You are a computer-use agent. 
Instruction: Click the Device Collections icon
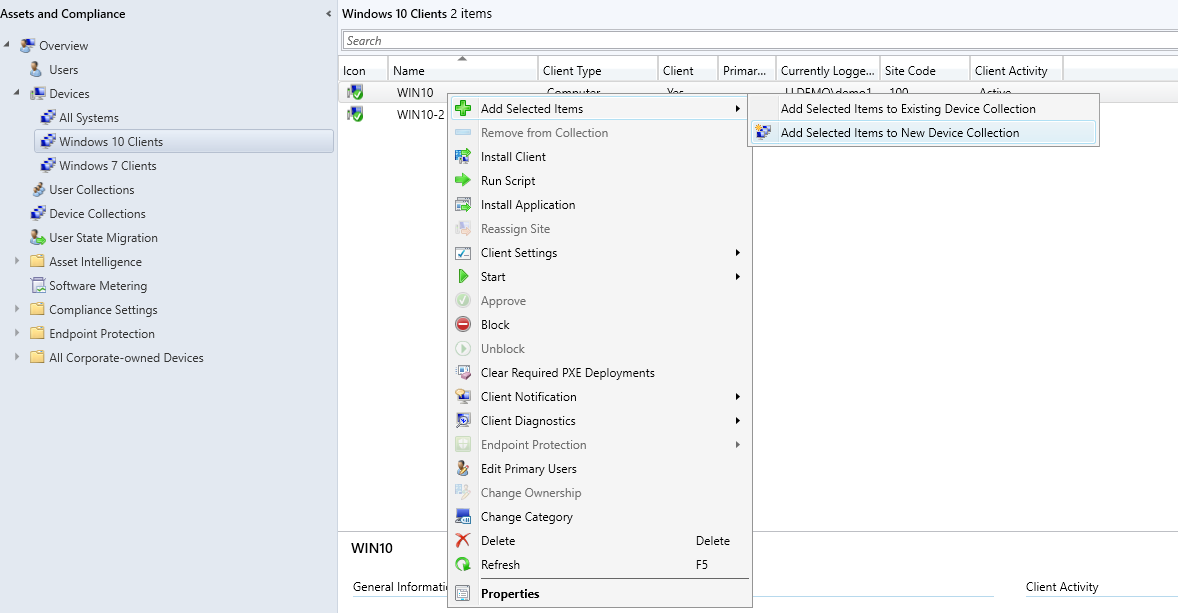click(x=38, y=213)
